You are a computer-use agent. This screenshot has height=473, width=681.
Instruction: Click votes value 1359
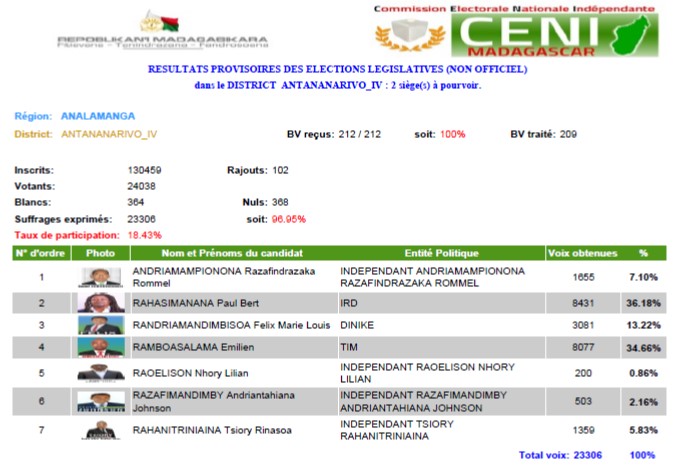583,430
